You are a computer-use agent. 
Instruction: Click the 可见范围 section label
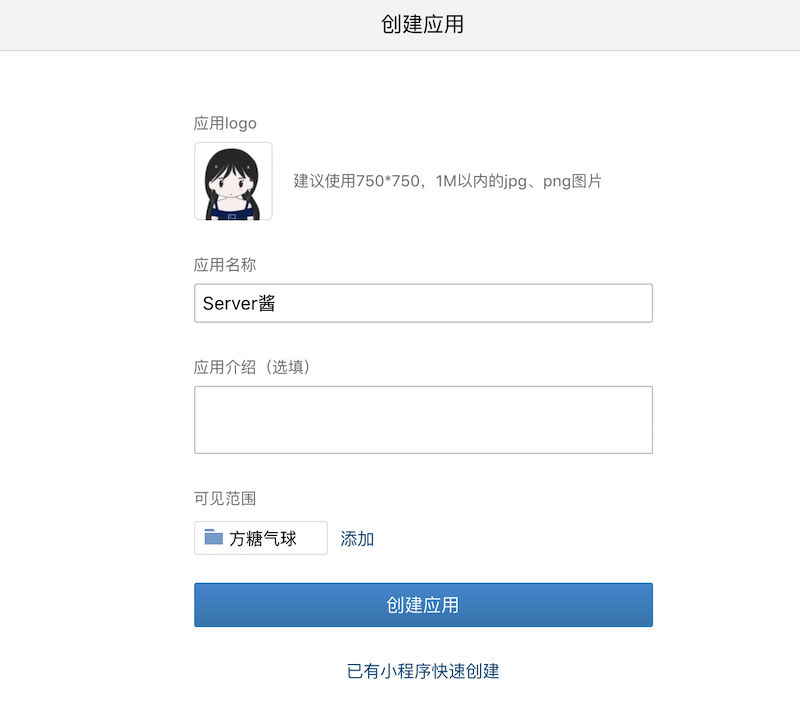(224, 498)
